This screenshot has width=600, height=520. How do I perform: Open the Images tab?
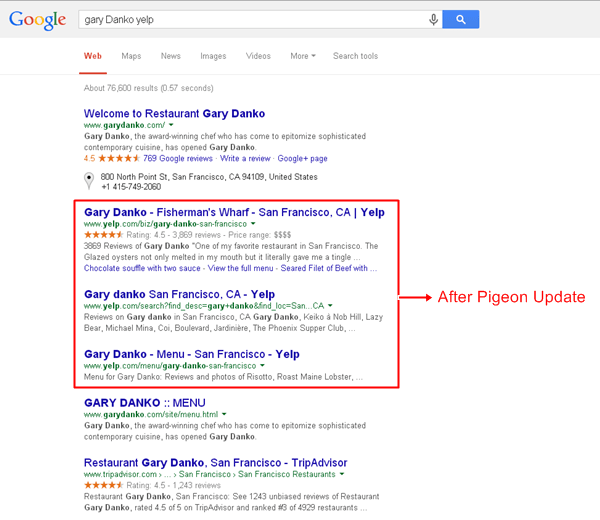(x=213, y=56)
